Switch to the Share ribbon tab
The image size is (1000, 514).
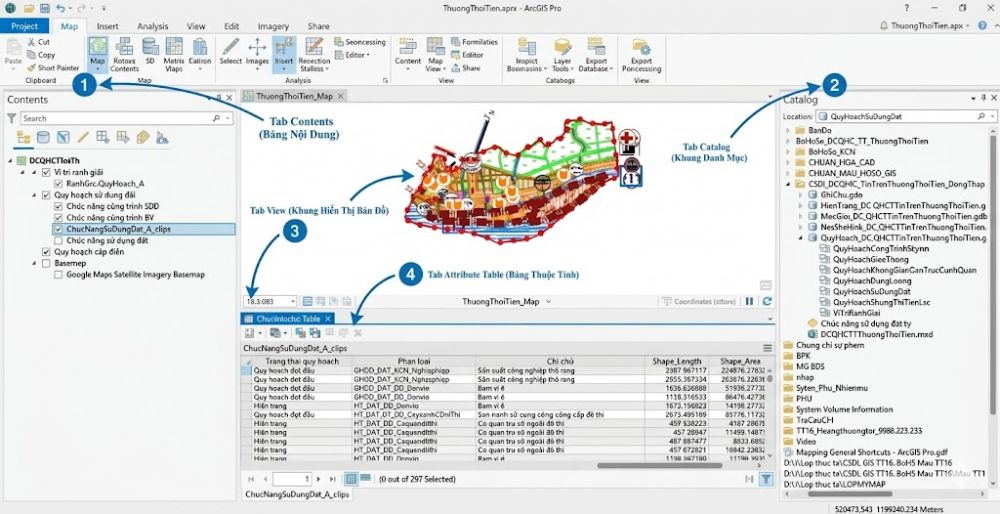coord(318,26)
